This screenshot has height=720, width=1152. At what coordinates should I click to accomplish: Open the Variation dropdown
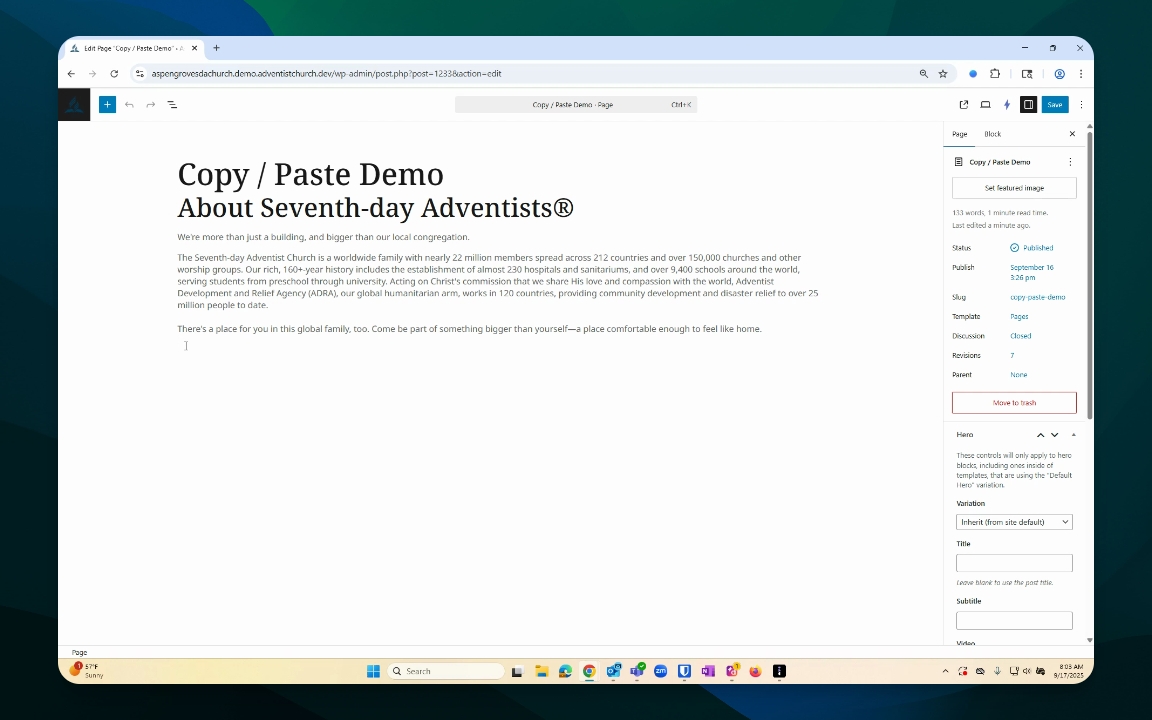coord(1014,522)
